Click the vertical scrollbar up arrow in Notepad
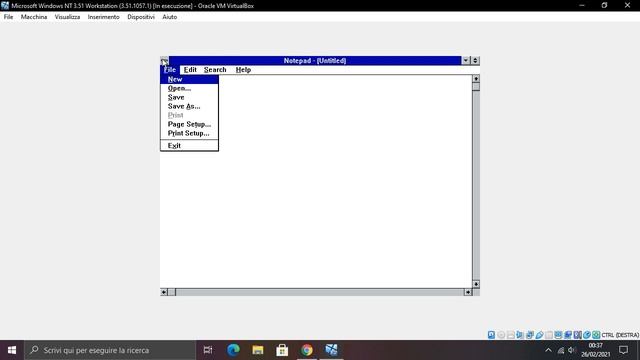The height and width of the screenshot is (360, 640). pos(476,78)
